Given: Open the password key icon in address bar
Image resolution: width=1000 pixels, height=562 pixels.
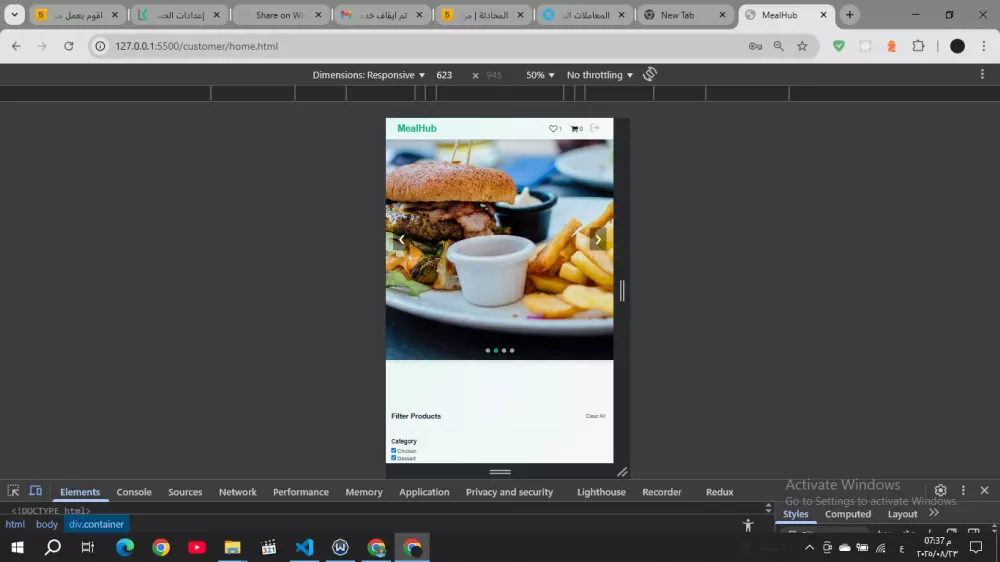Looking at the screenshot, I should (x=755, y=46).
